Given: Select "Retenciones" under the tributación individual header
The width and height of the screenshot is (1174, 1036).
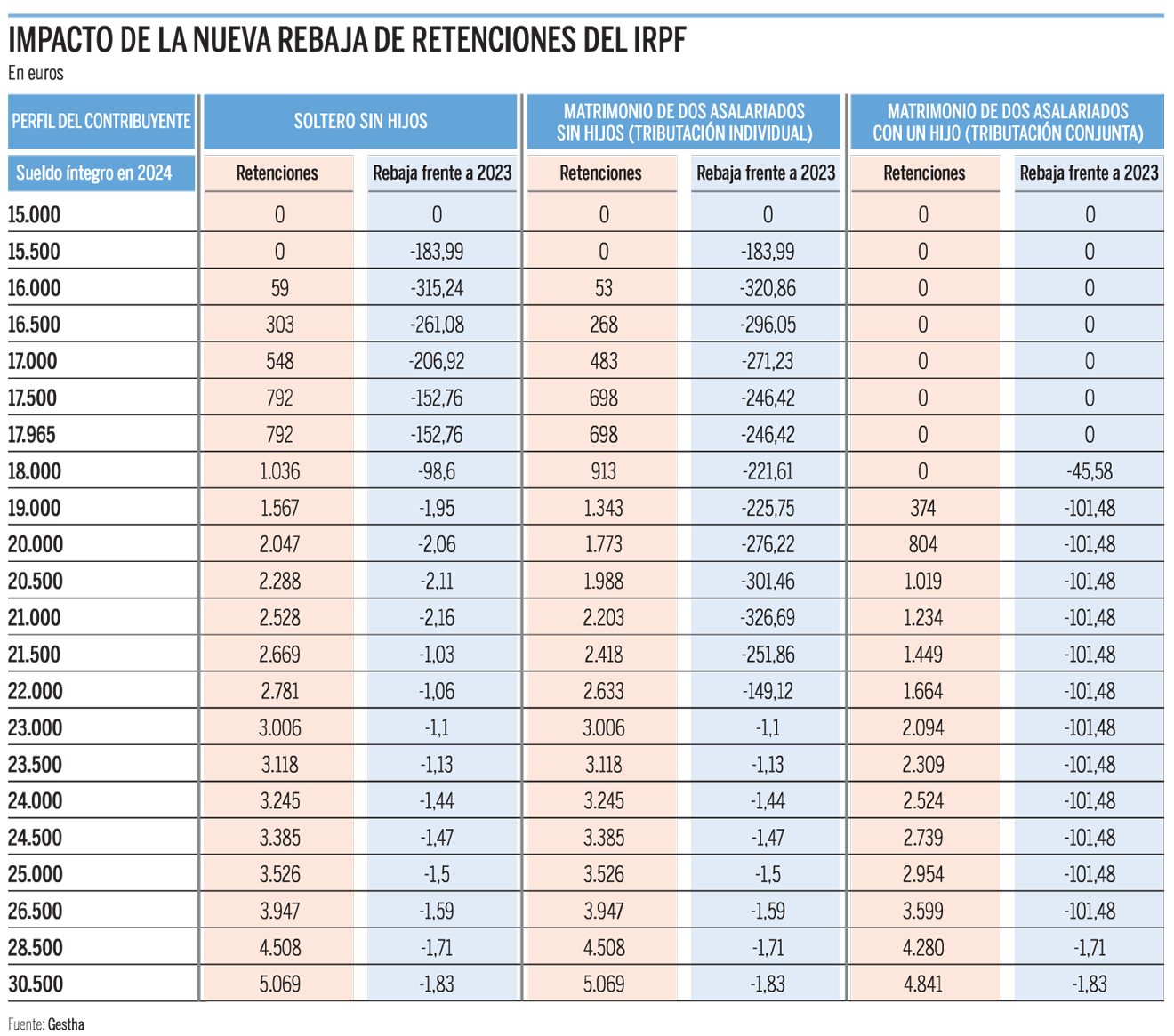Looking at the screenshot, I should click(601, 173).
